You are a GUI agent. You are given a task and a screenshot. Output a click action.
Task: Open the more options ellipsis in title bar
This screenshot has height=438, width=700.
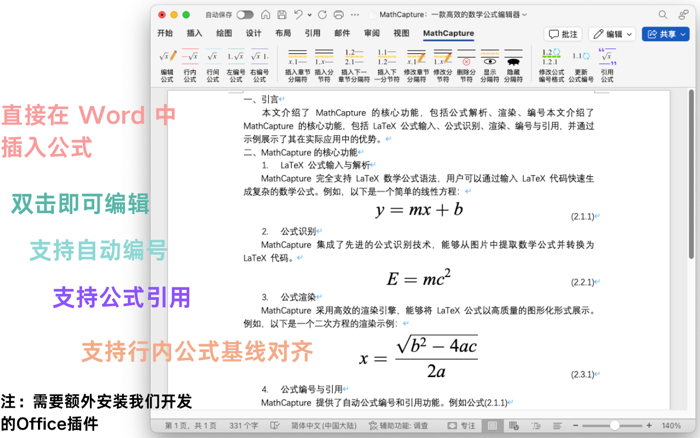[355, 15]
